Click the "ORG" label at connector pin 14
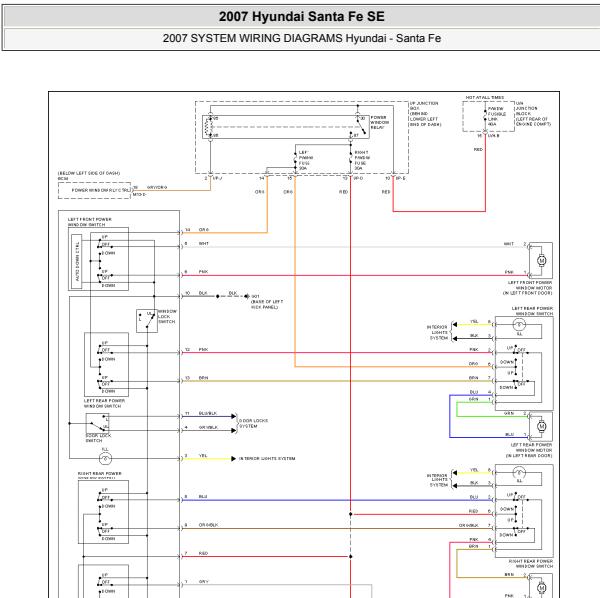 tap(204, 230)
